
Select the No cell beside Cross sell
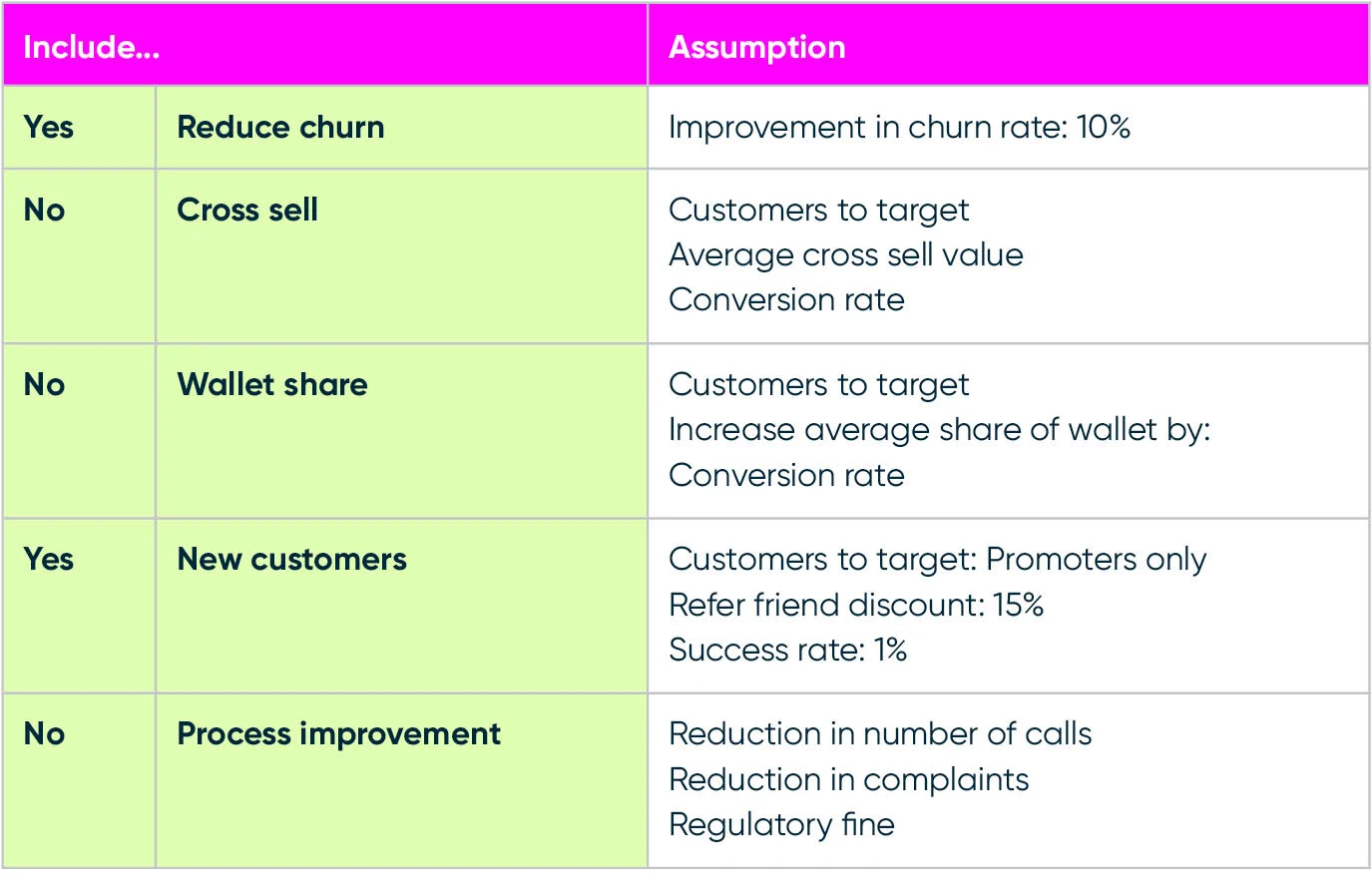click(x=45, y=211)
